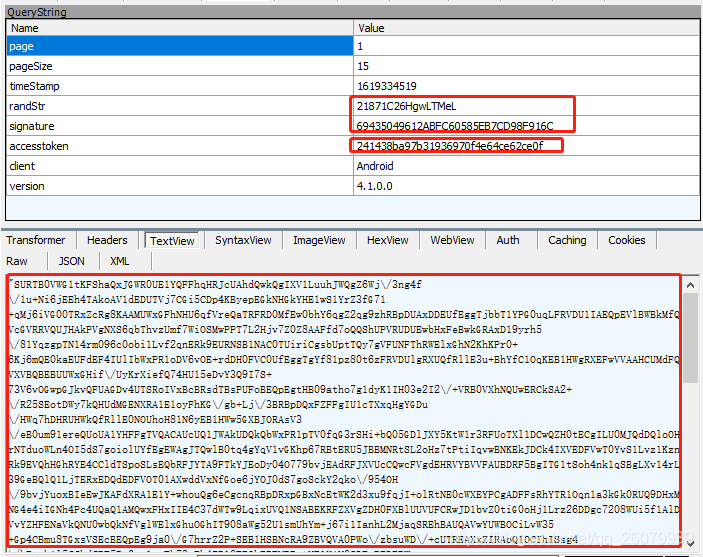
Task: Click the QueryString section header
Action: (x=353, y=12)
